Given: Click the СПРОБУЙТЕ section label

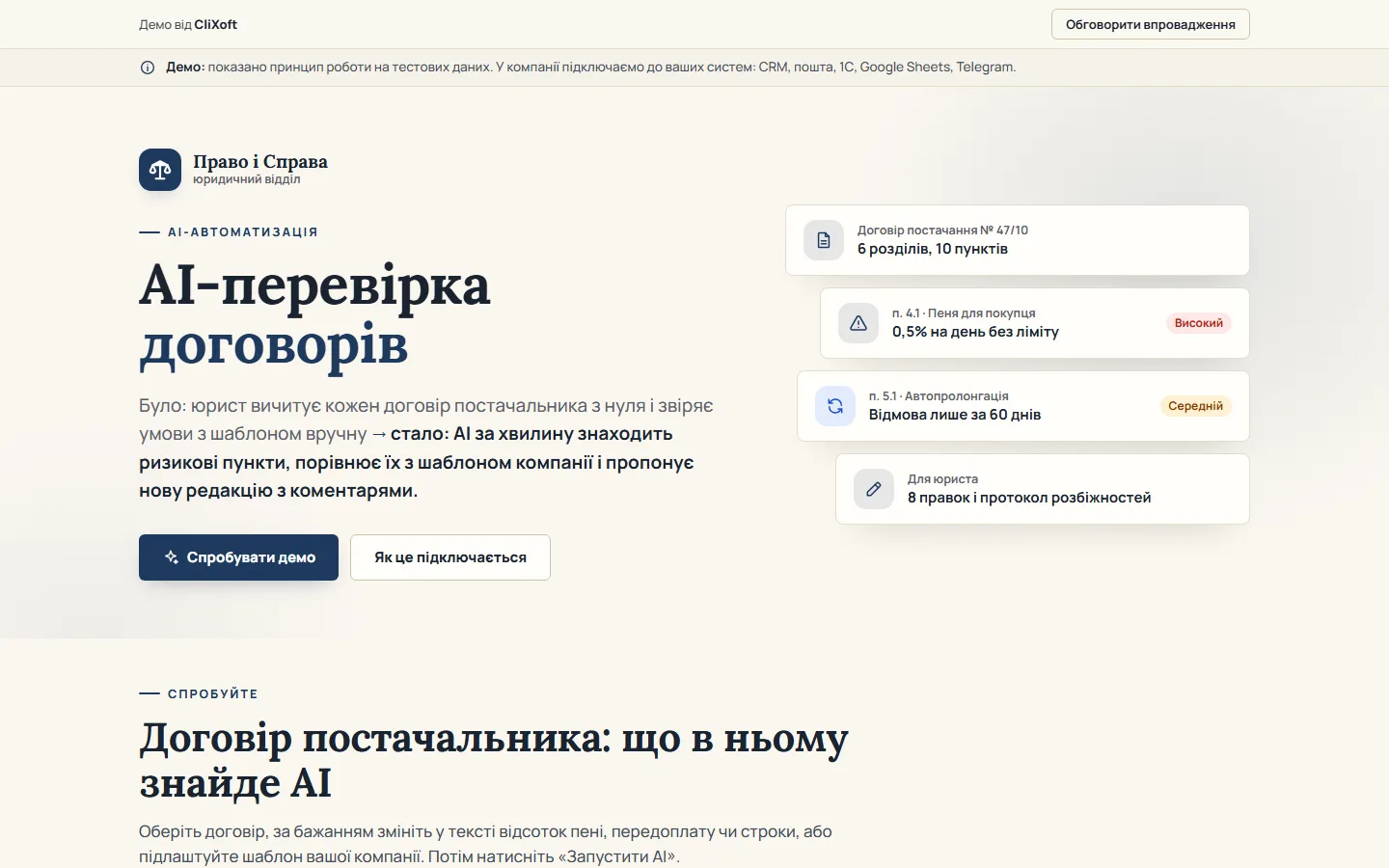Looking at the screenshot, I should [213, 694].
